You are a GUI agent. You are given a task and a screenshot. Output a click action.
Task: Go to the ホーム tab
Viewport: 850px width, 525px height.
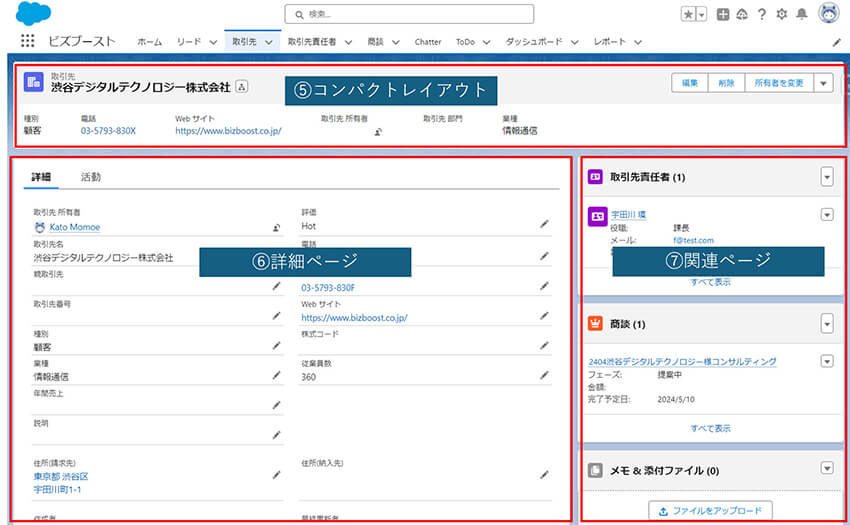149,42
